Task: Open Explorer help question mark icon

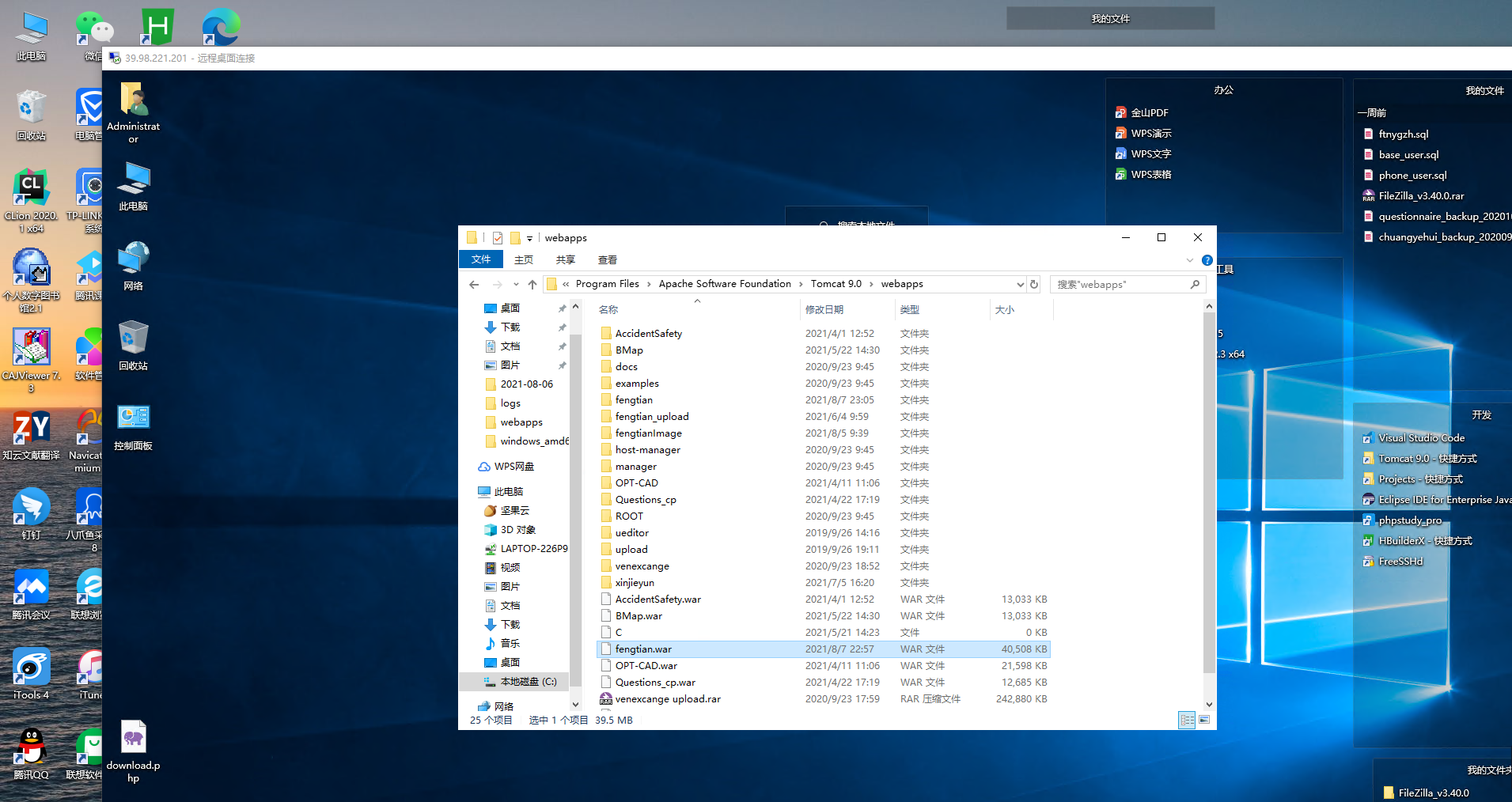Action: click(1207, 260)
